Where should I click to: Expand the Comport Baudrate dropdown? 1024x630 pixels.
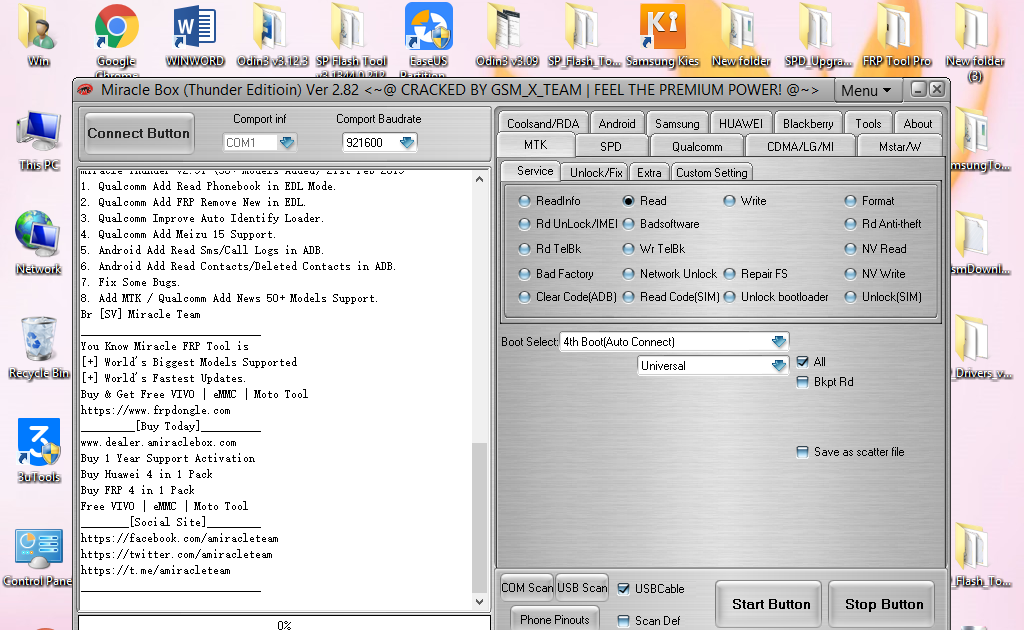pos(407,142)
